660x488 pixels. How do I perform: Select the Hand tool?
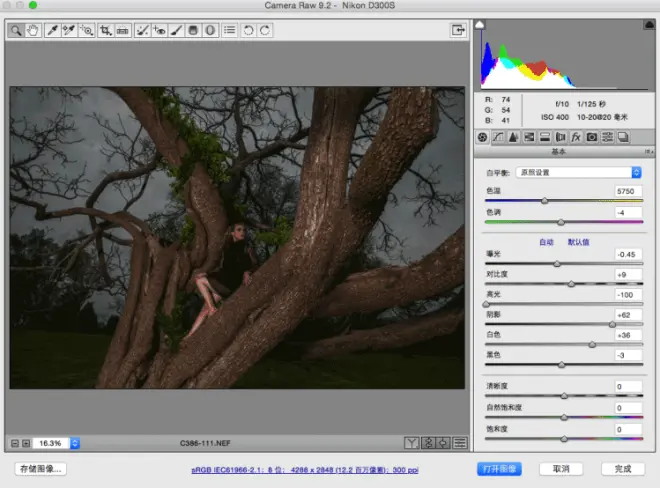[33, 30]
